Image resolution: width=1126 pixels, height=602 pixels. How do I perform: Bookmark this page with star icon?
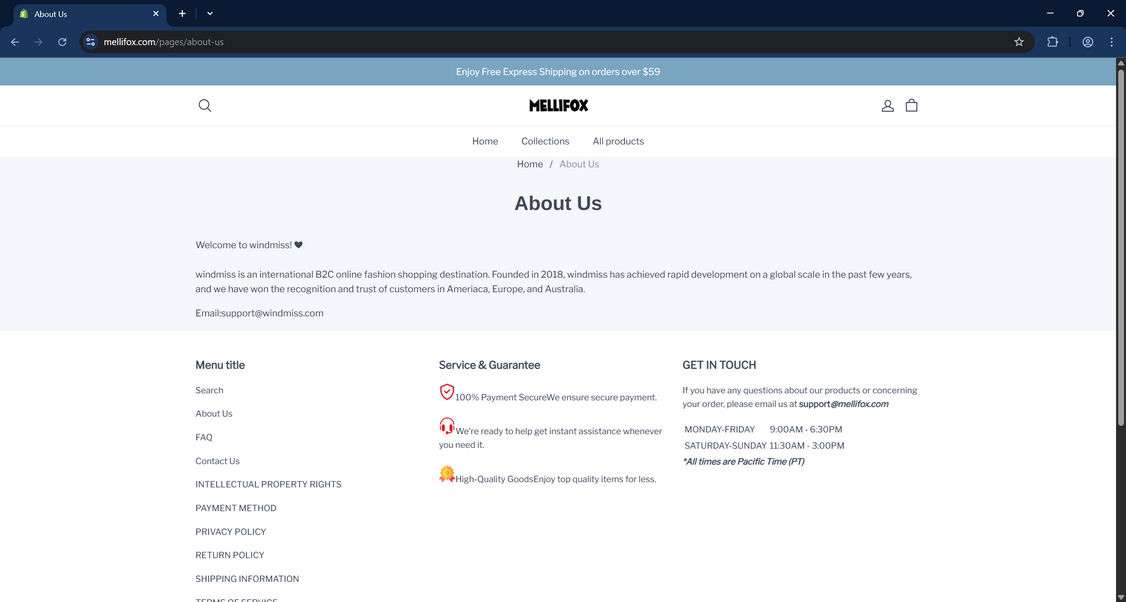click(x=1019, y=42)
